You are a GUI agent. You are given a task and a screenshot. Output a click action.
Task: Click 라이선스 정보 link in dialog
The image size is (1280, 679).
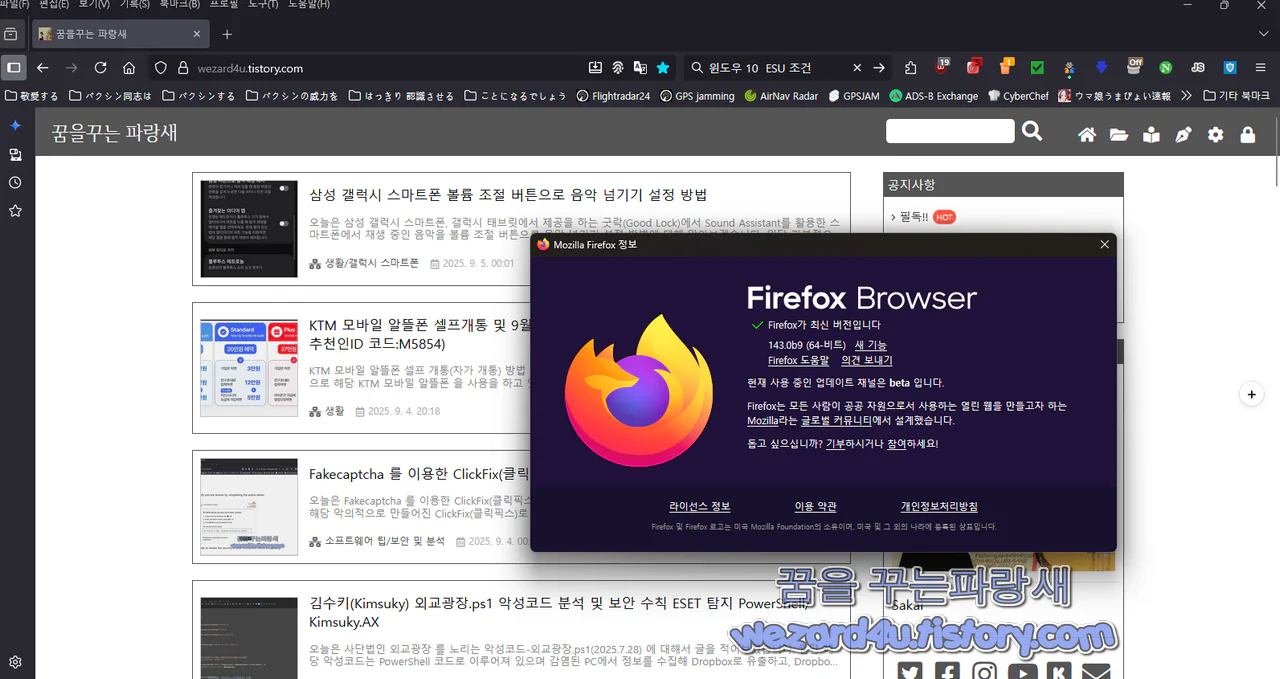700,506
